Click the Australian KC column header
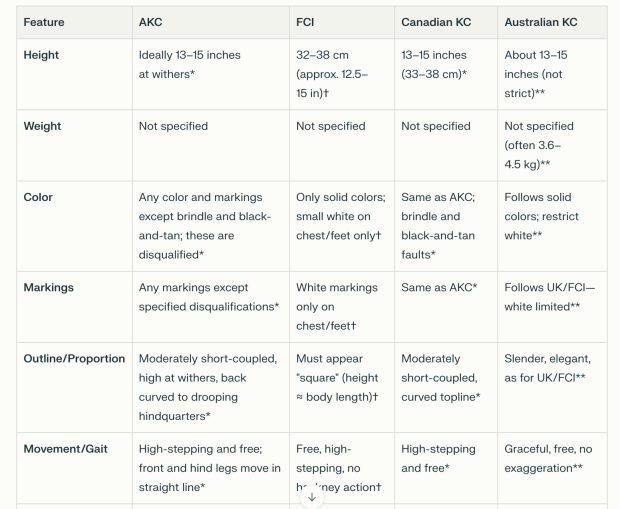 (x=540, y=22)
